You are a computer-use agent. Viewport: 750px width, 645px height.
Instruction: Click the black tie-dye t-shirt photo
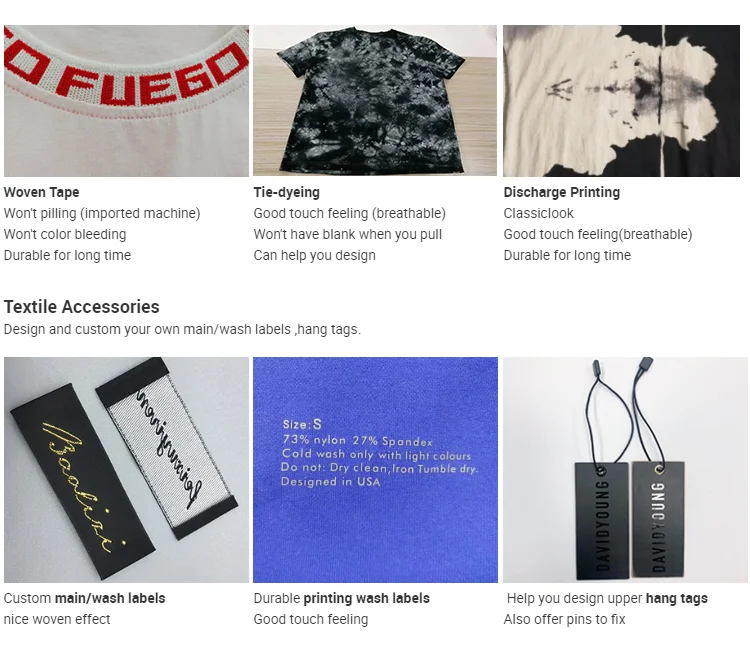point(375,101)
